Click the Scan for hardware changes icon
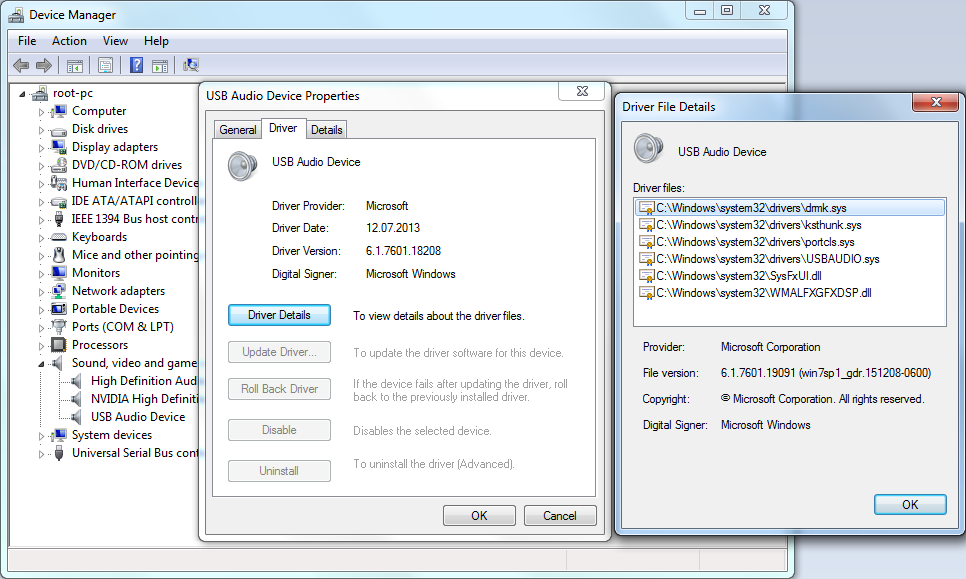 tap(191, 66)
